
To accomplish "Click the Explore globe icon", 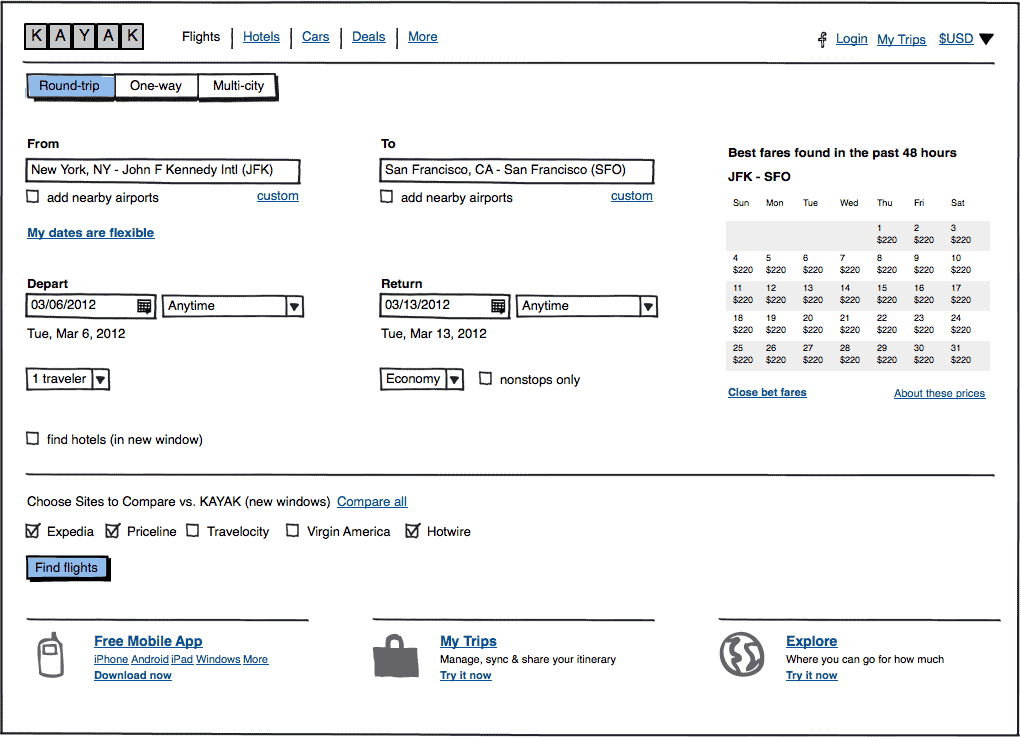I will [742, 654].
